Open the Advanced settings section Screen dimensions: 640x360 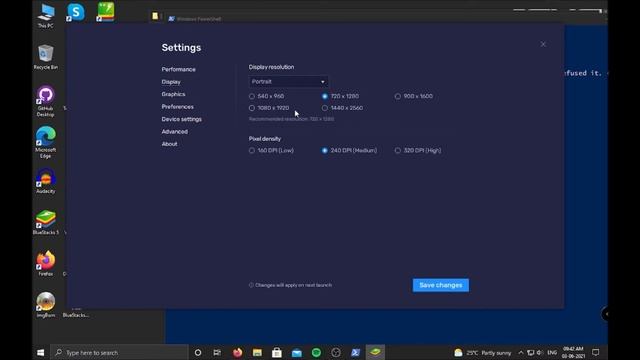(x=175, y=132)
